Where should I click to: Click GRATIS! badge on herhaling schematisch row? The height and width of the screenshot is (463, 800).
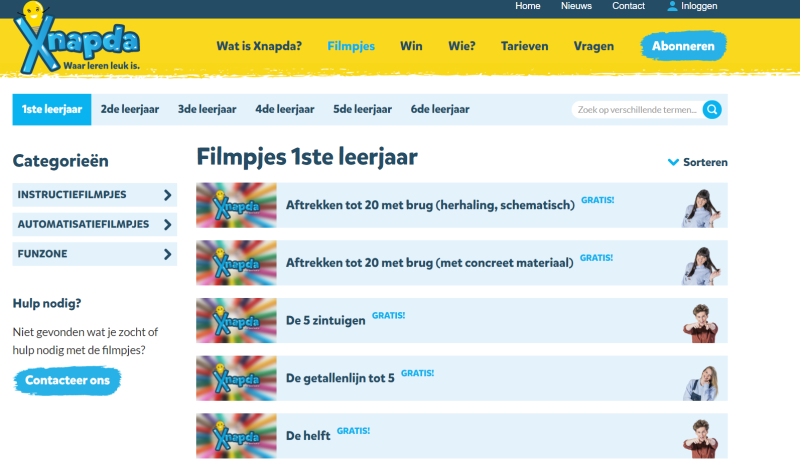pos(597,200)
